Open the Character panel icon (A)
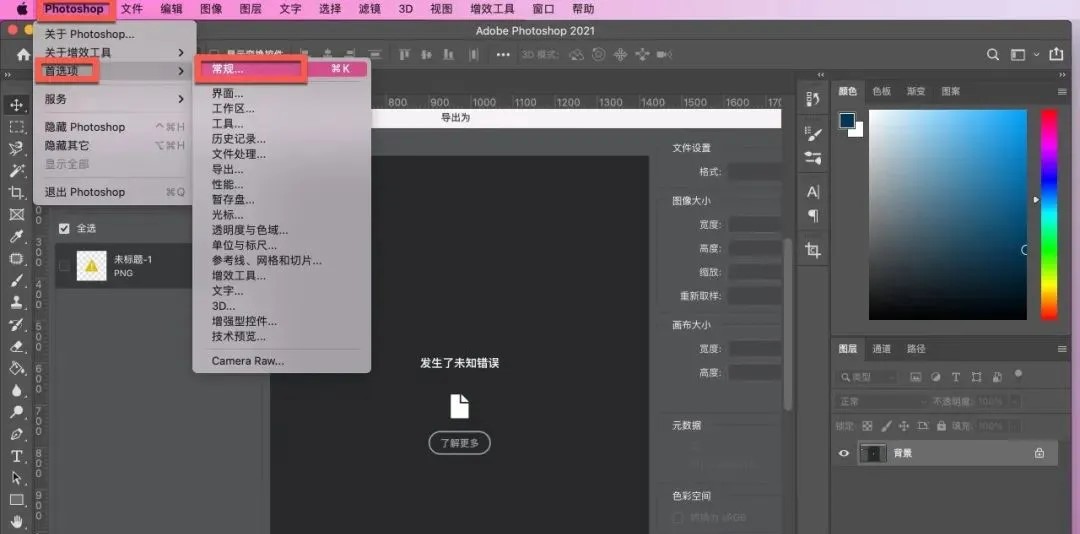The width and height of the screenshot is (1080, 534). (813, 192)
